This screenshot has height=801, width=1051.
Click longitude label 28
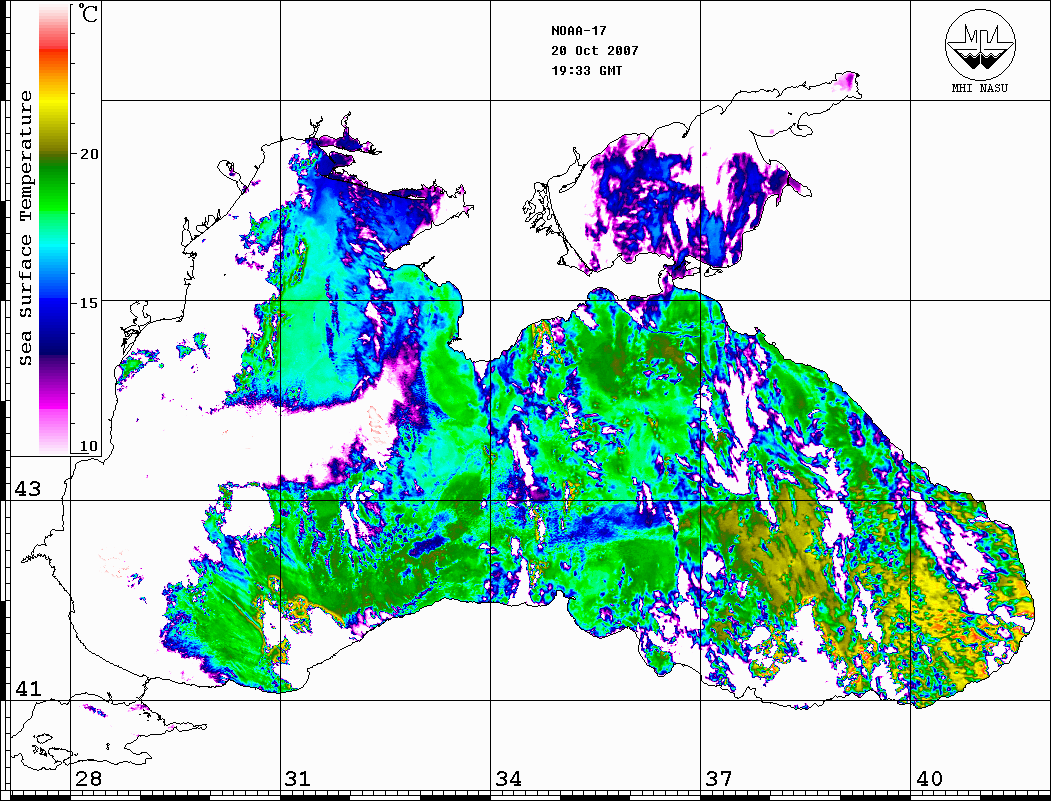click(88, 778)
